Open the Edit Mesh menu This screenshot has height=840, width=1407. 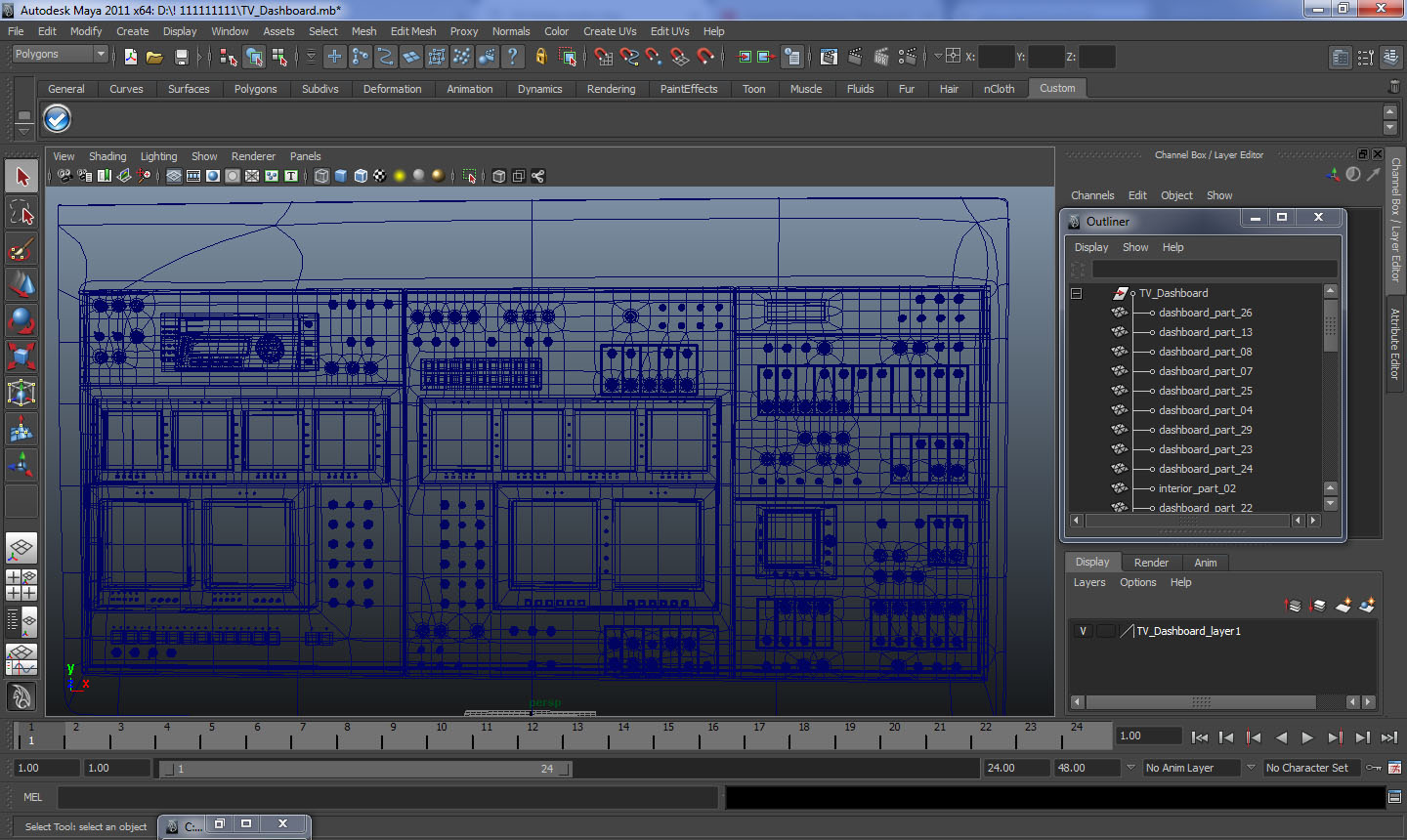coord(413,31)
